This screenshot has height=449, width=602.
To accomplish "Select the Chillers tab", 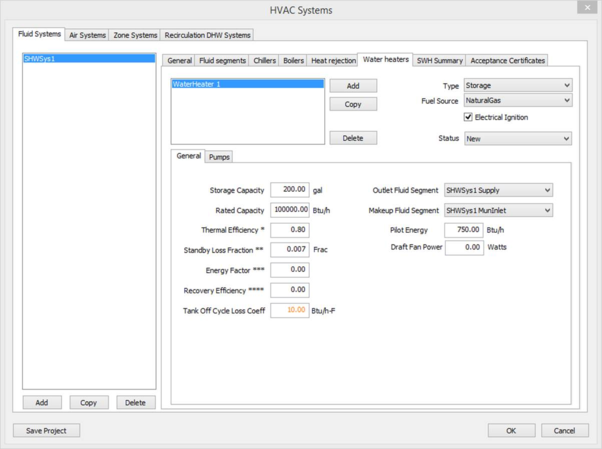I will 264,61.
